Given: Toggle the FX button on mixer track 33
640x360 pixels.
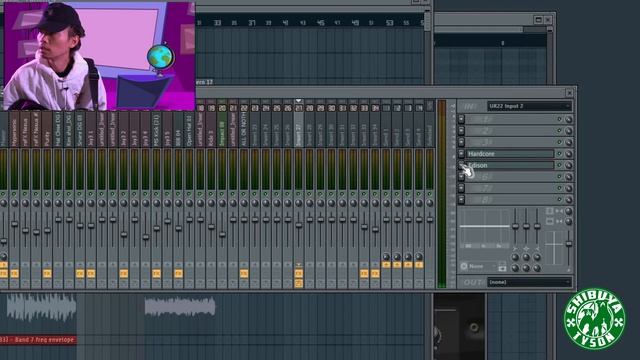Looking at the screenshot, I should (x=364, y=273).
